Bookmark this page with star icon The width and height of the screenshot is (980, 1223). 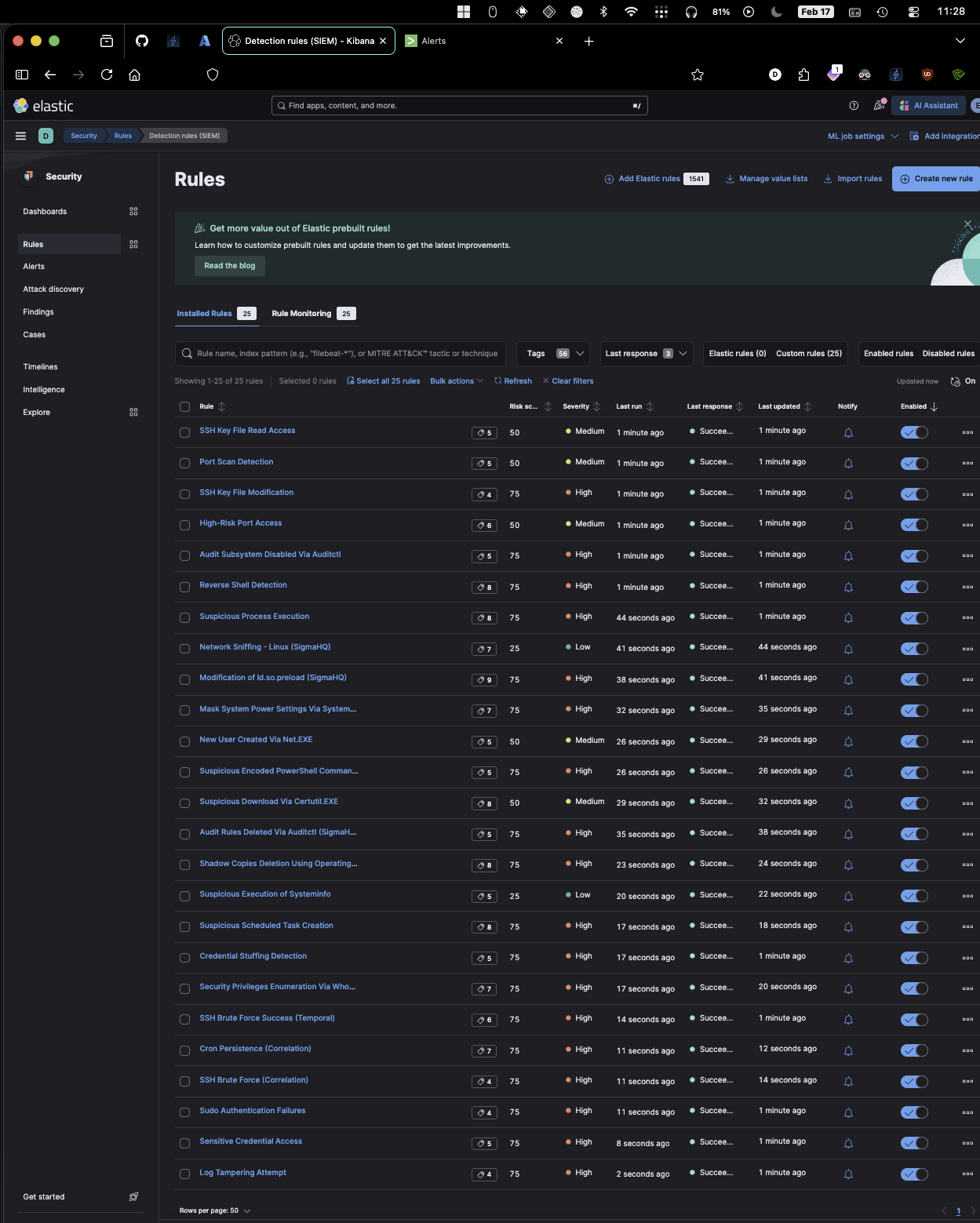[698, 75]
